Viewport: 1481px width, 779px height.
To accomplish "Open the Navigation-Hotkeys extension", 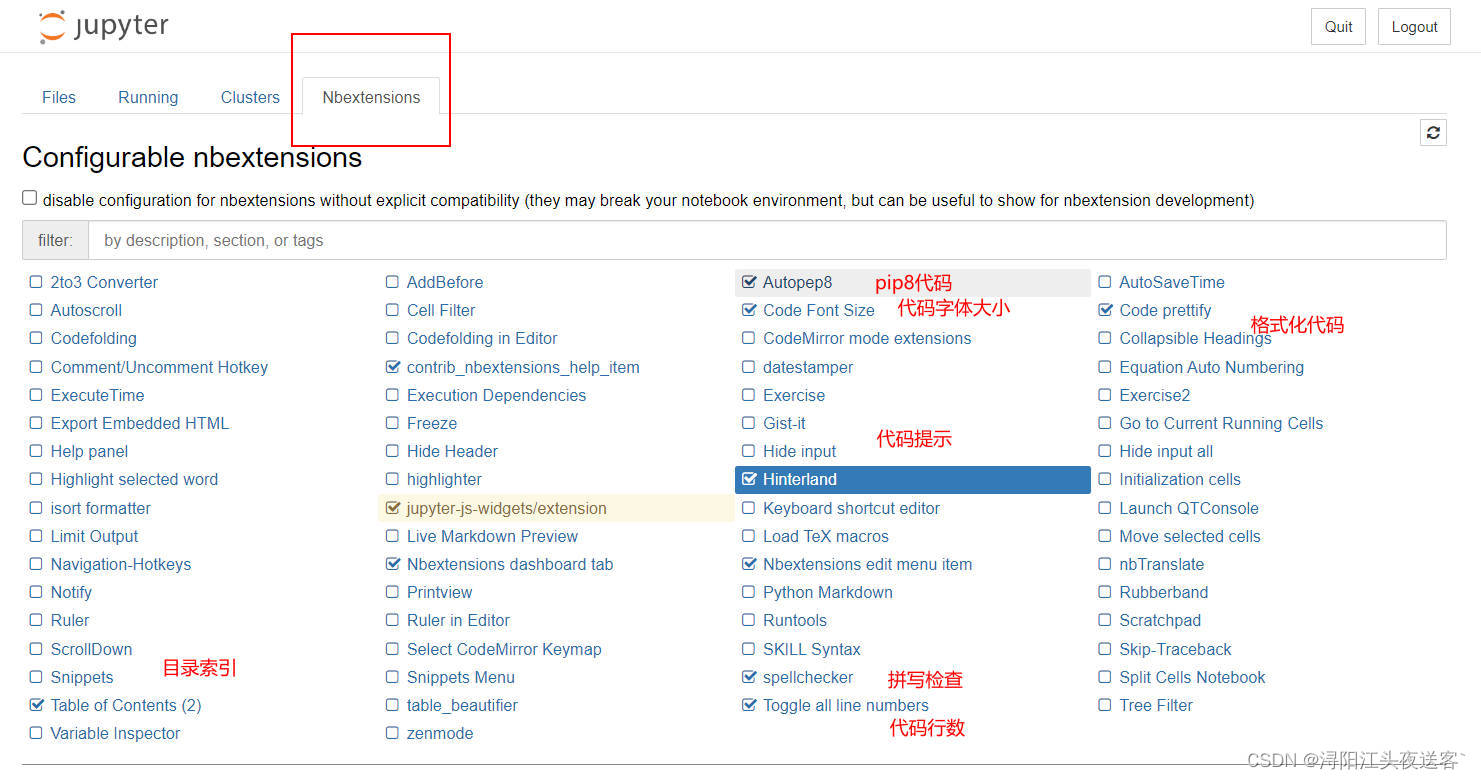I will pos(121,564).
